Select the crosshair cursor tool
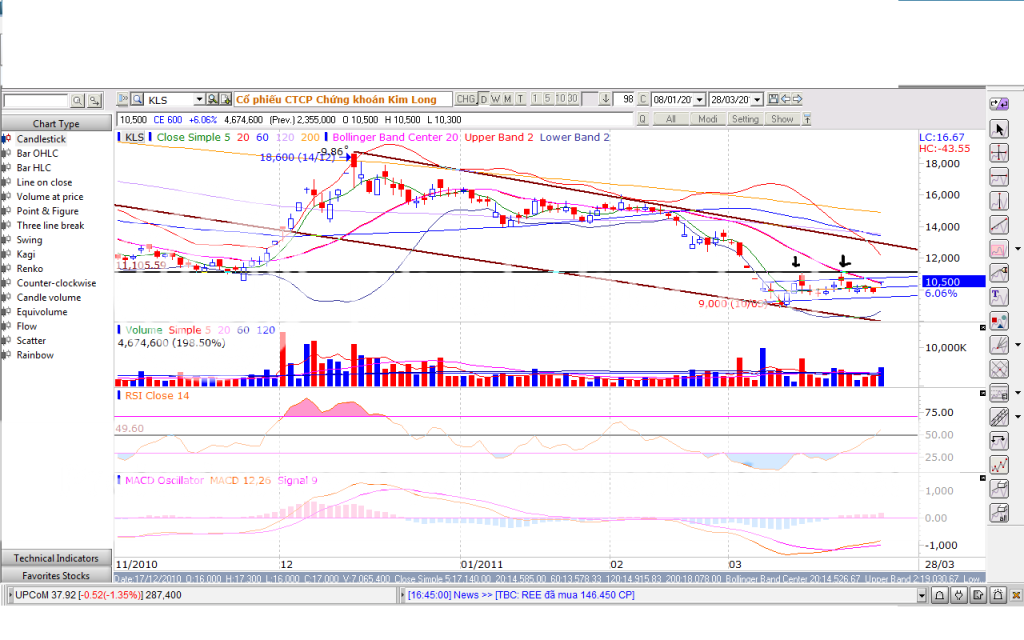This screenshot has height=640, width=1024. pyautogui.click(x=998, y=153)
